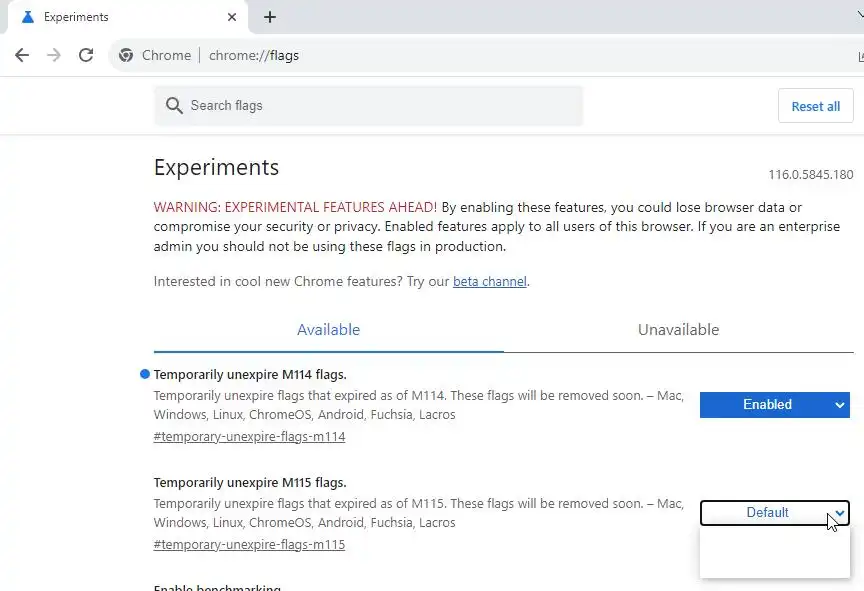The image size is (864, 591).
Task: Click the Chrome logo icon in address bar
Action: point(126,55)
